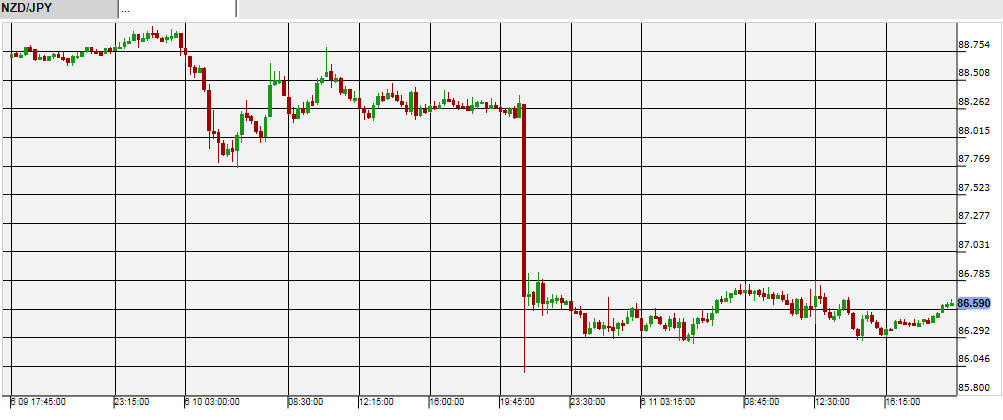Click the 16:00:00 time axis label
Image resolution: width=1003 pixels, height=420 pixels.
click(x=446, y=402)
